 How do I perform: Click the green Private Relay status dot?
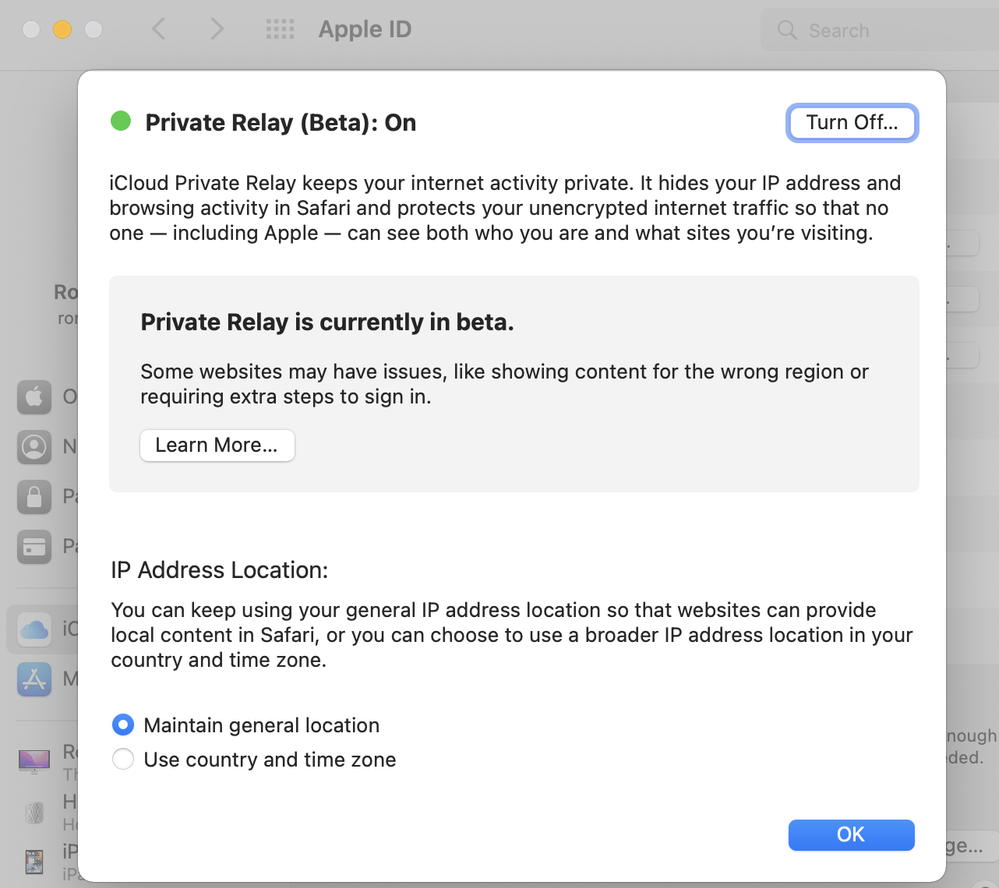[x=121, y=122]
